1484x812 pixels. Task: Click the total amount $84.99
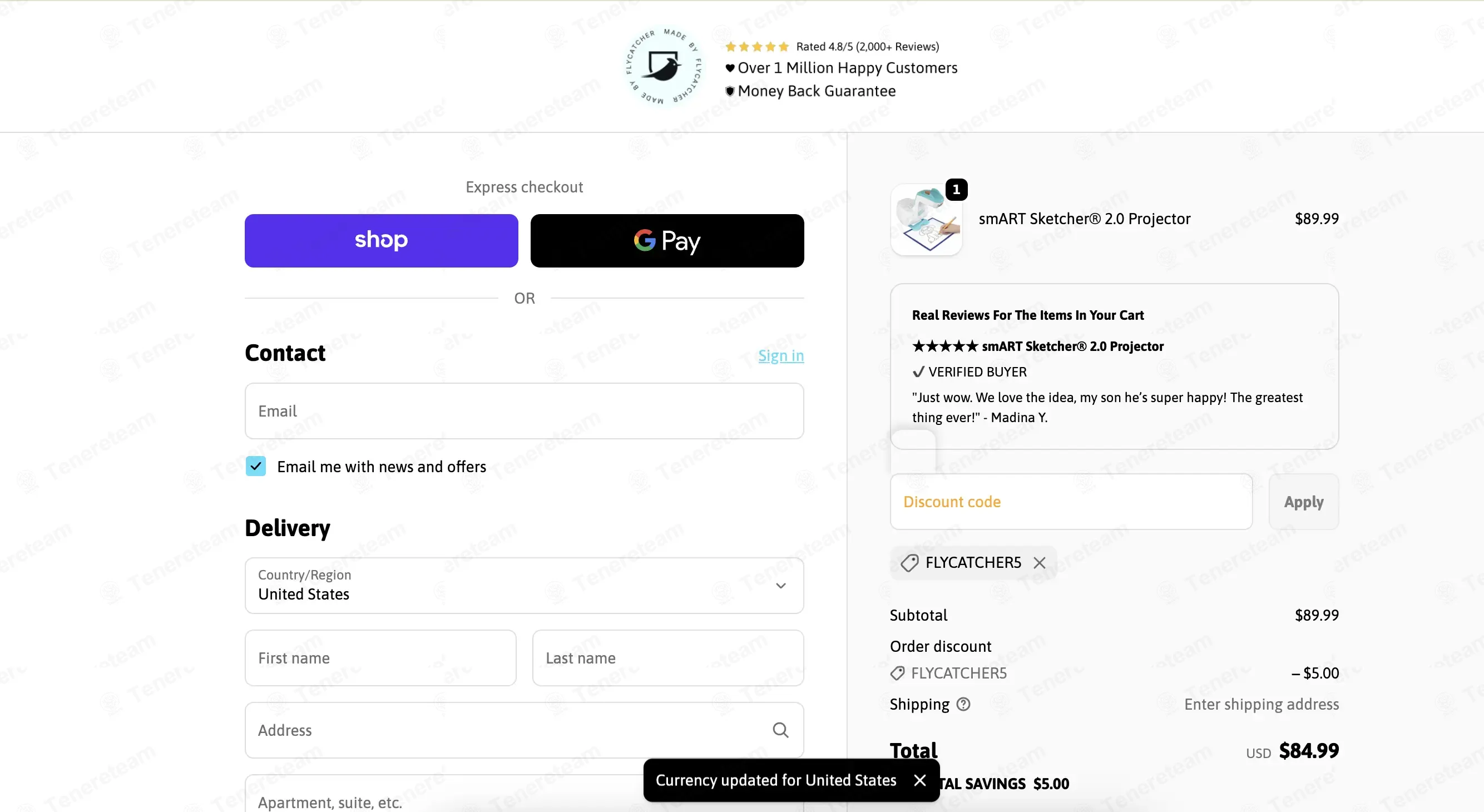tap(1309, 750)
